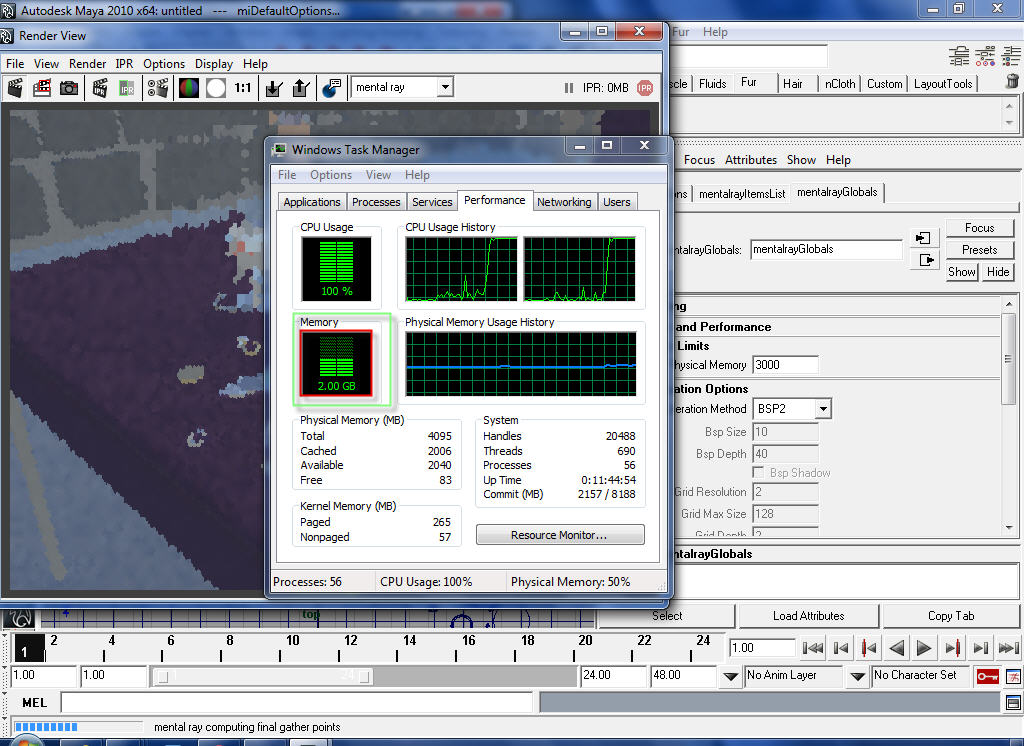
Task: Click the Presets button
Action: 980,250
